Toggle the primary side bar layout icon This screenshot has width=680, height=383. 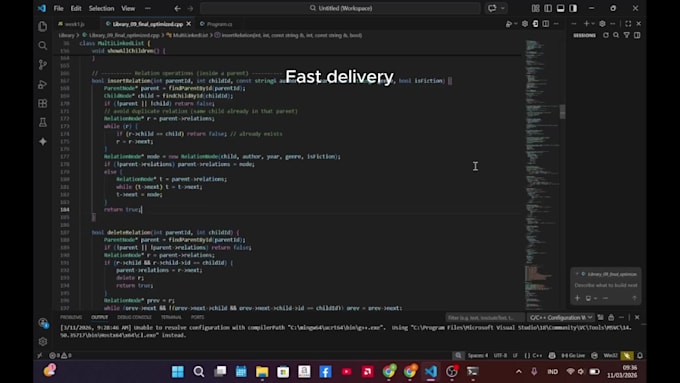548,8
